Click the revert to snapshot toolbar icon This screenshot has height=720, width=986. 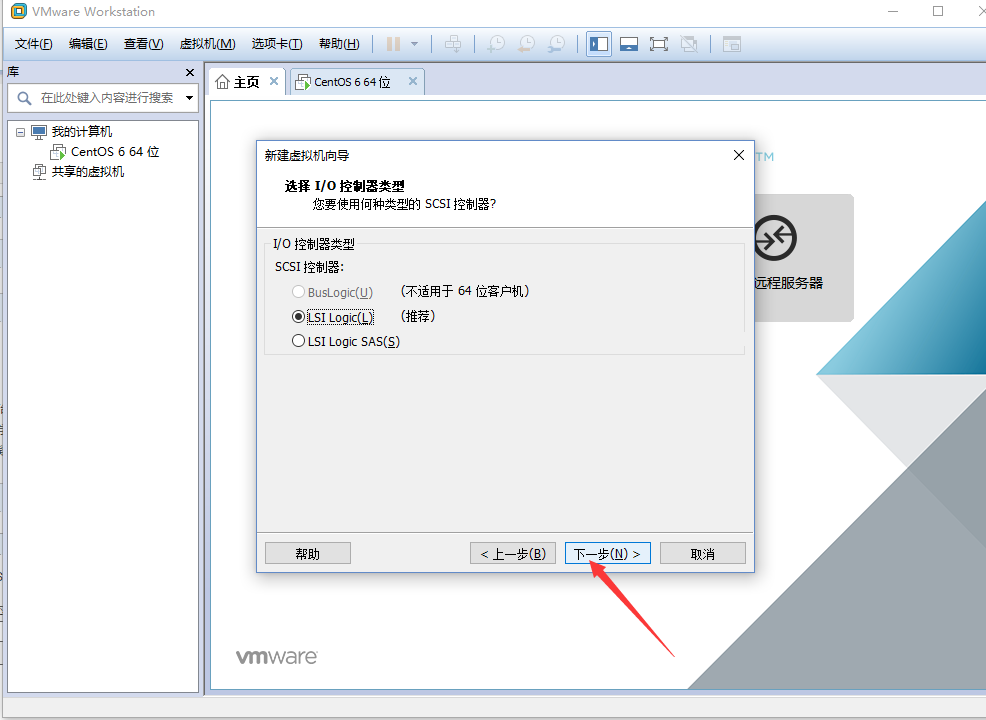pos(526,44)
